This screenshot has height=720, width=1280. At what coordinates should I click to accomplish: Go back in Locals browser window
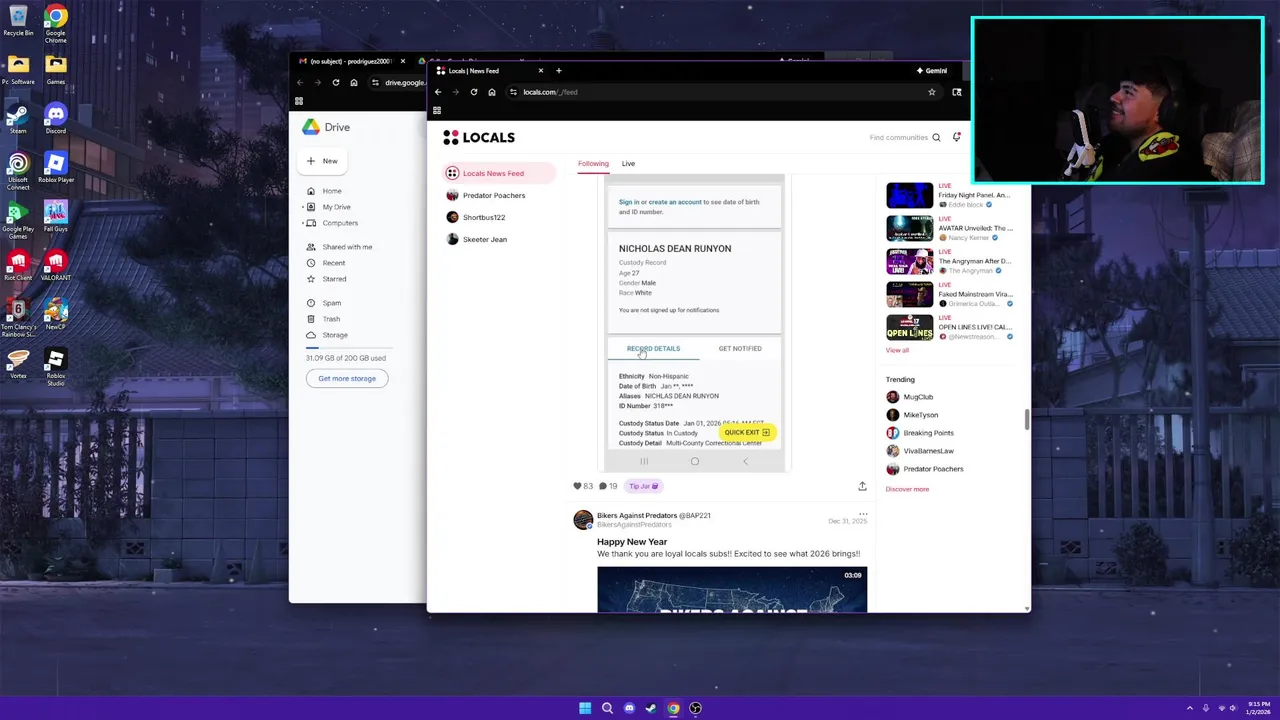[x=437, y=92]
